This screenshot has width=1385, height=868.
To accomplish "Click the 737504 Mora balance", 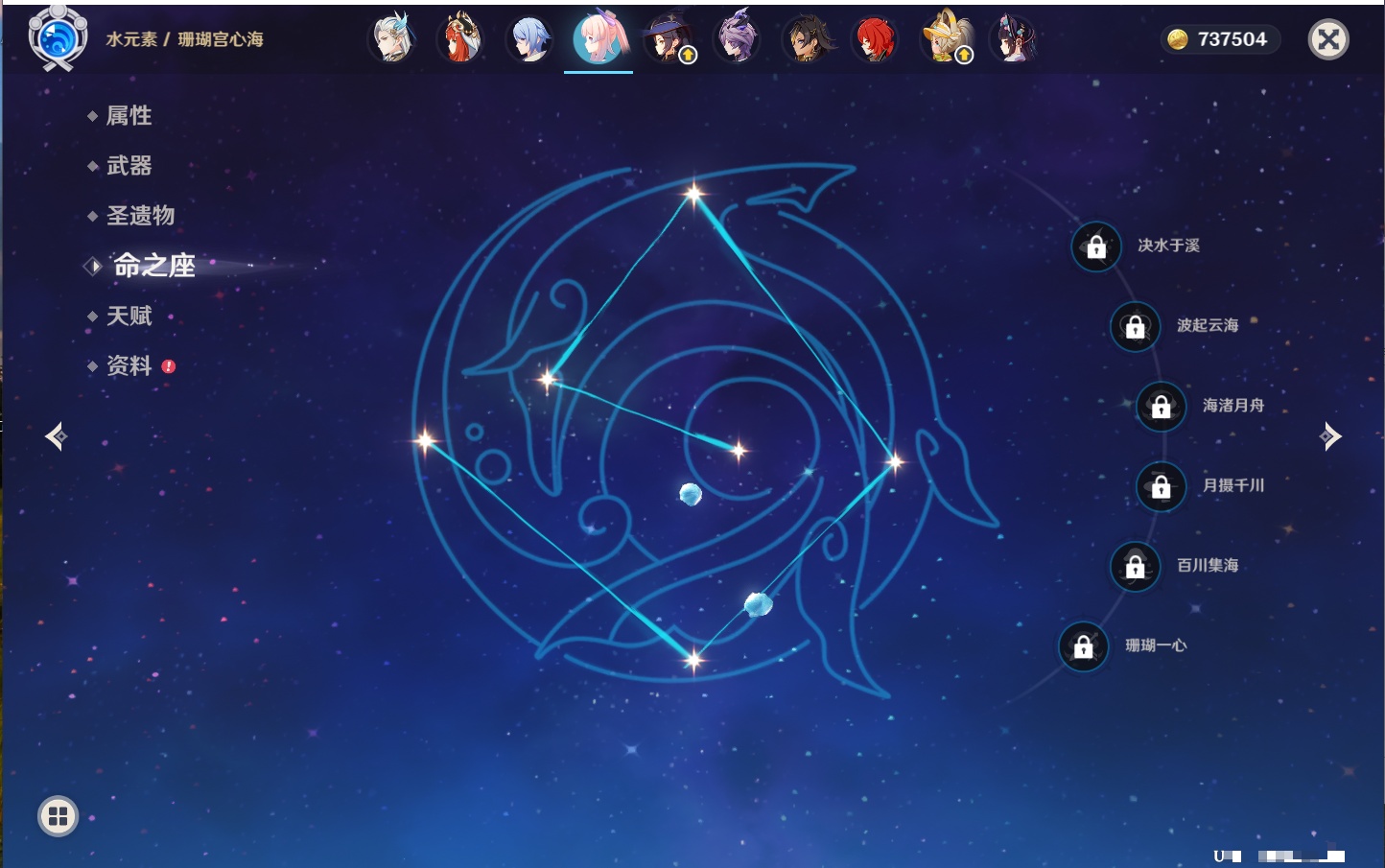I will 1219,39.
